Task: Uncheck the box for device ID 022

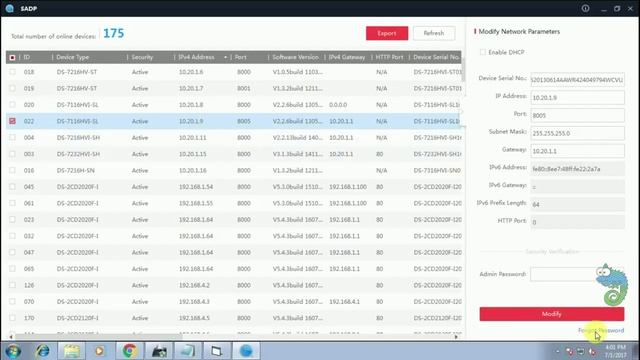Action: pyautogui.click(x=12, y=121)
